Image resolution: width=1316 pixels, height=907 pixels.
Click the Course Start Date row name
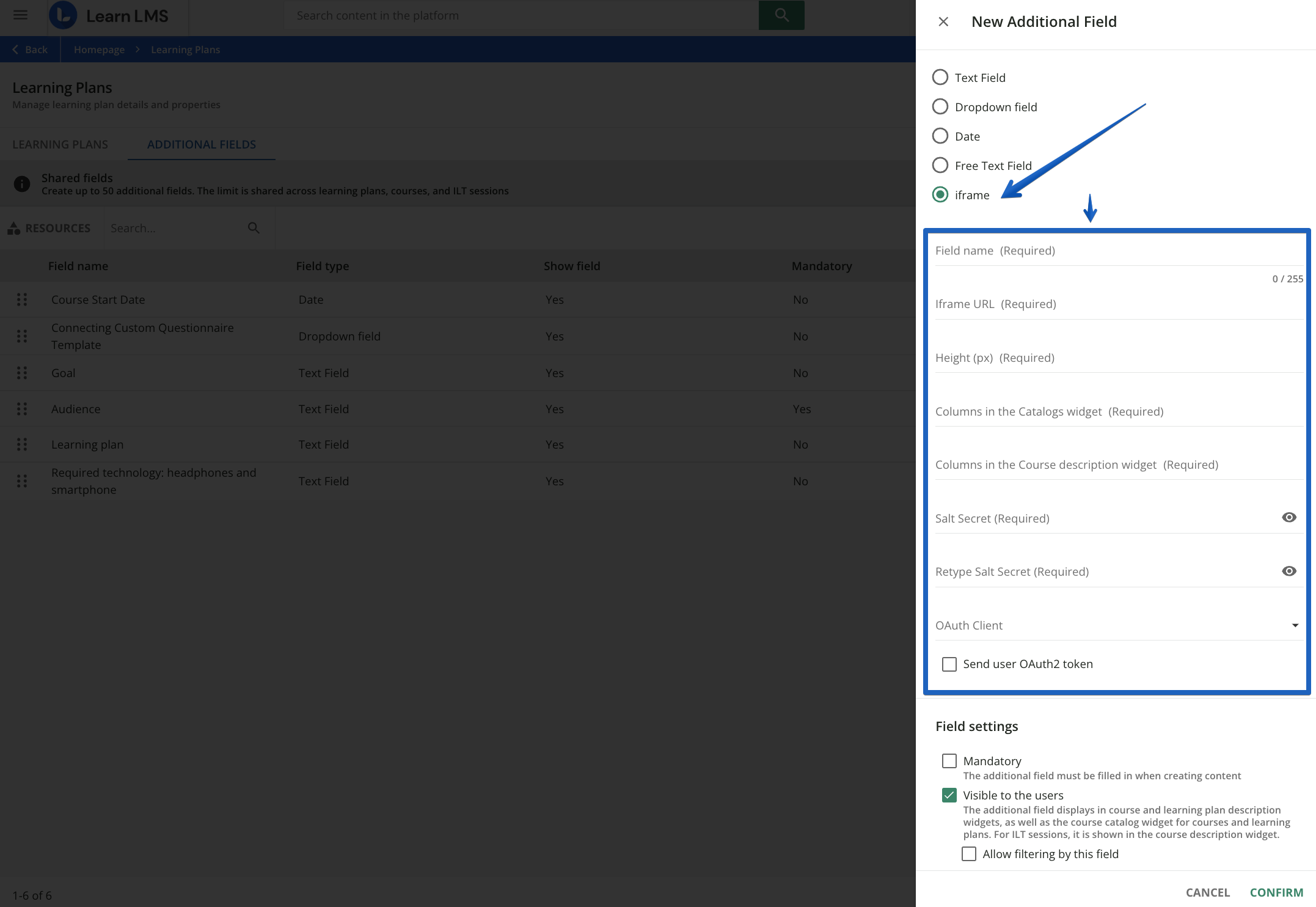pos(98,299)
